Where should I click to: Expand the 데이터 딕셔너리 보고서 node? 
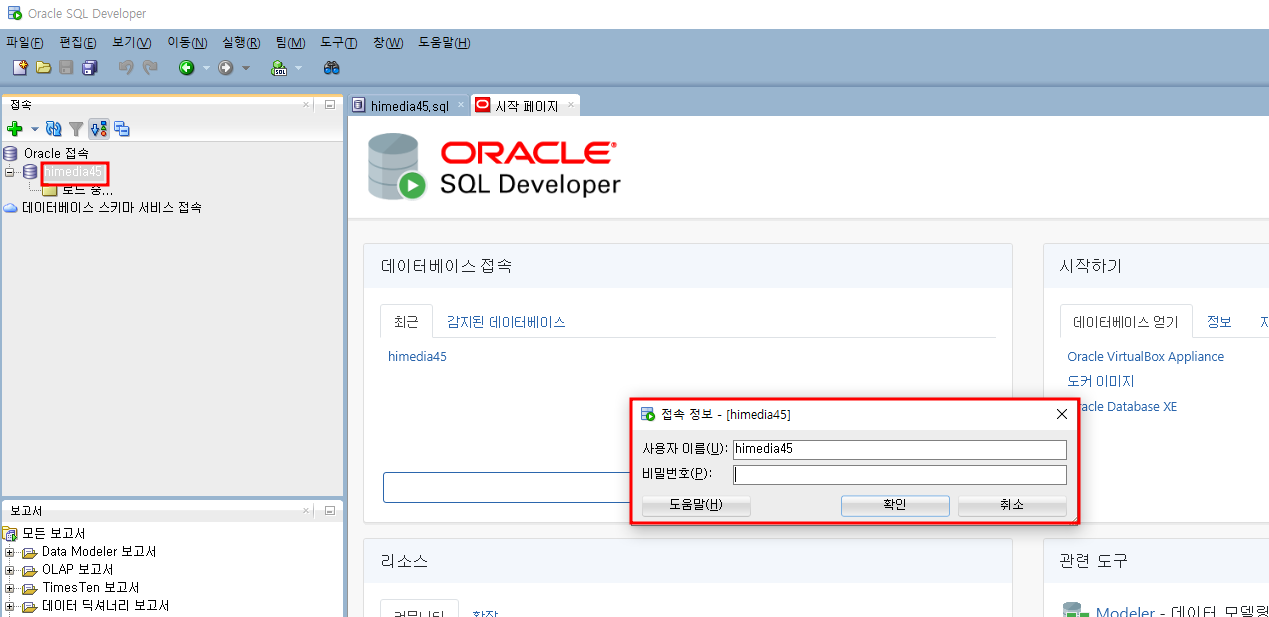click(9, 606)
